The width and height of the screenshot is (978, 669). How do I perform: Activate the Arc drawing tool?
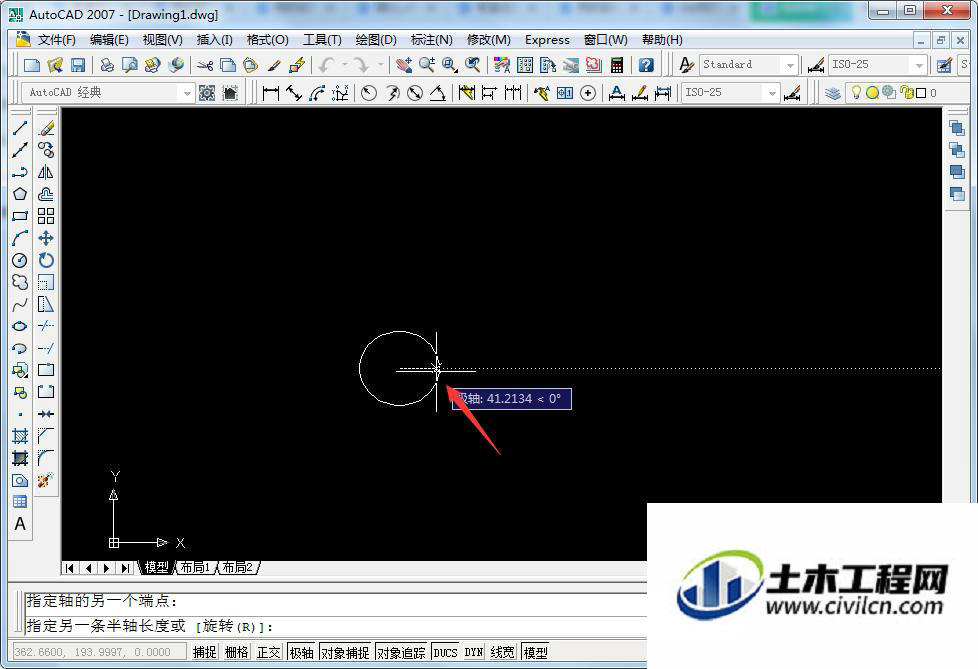20,238
